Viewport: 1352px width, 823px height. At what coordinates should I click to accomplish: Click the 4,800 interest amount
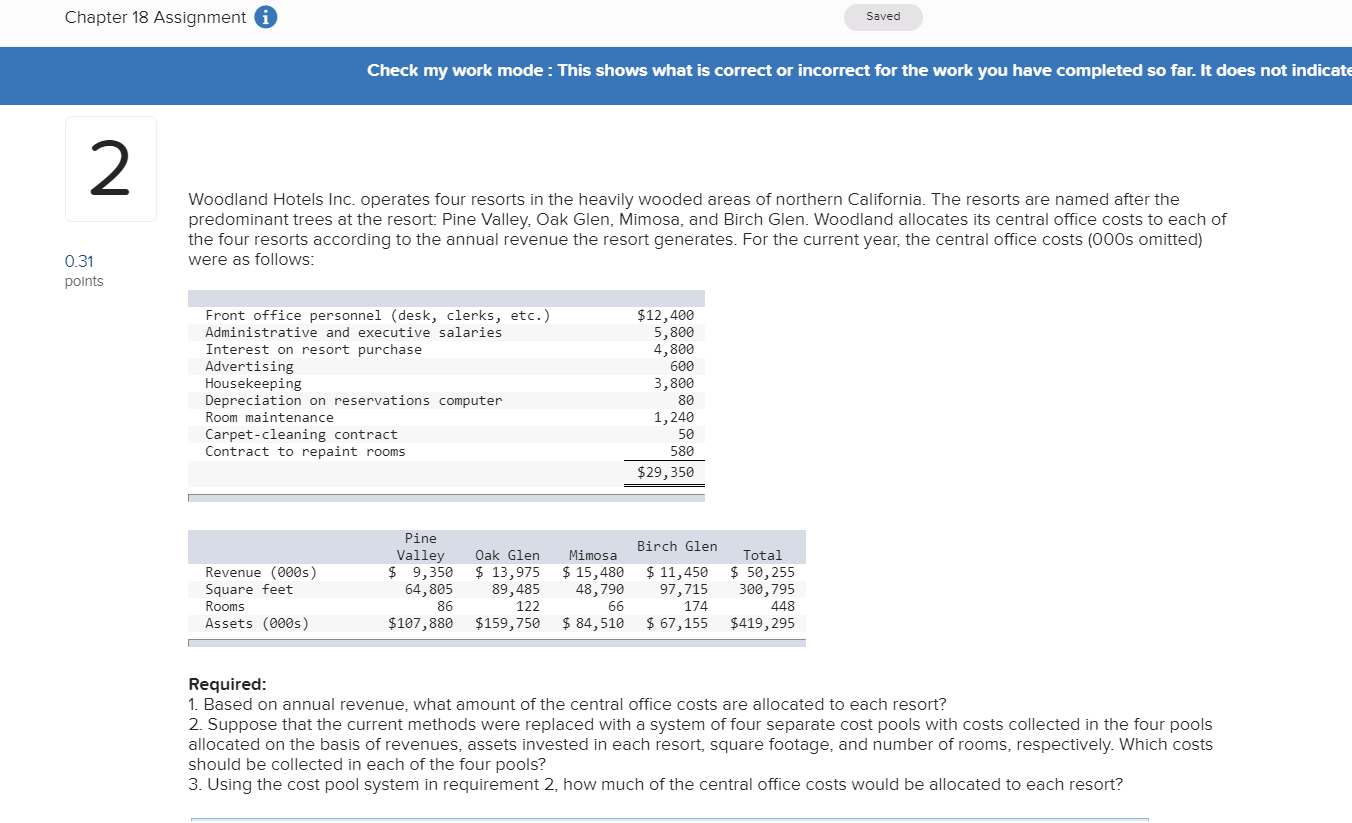click(674, 349)
